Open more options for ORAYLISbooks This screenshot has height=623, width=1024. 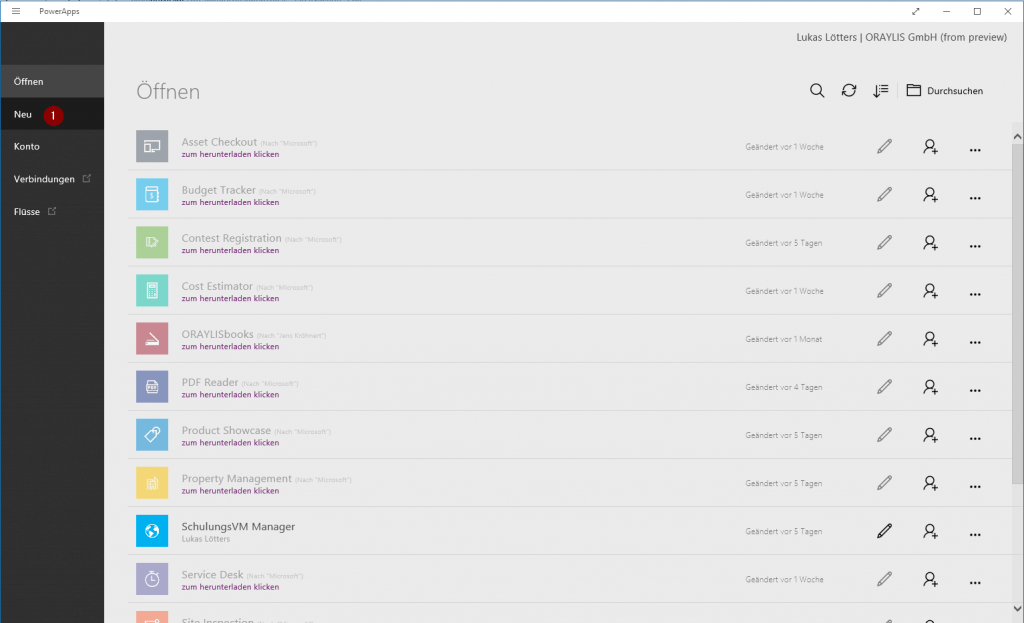point(975,342)
